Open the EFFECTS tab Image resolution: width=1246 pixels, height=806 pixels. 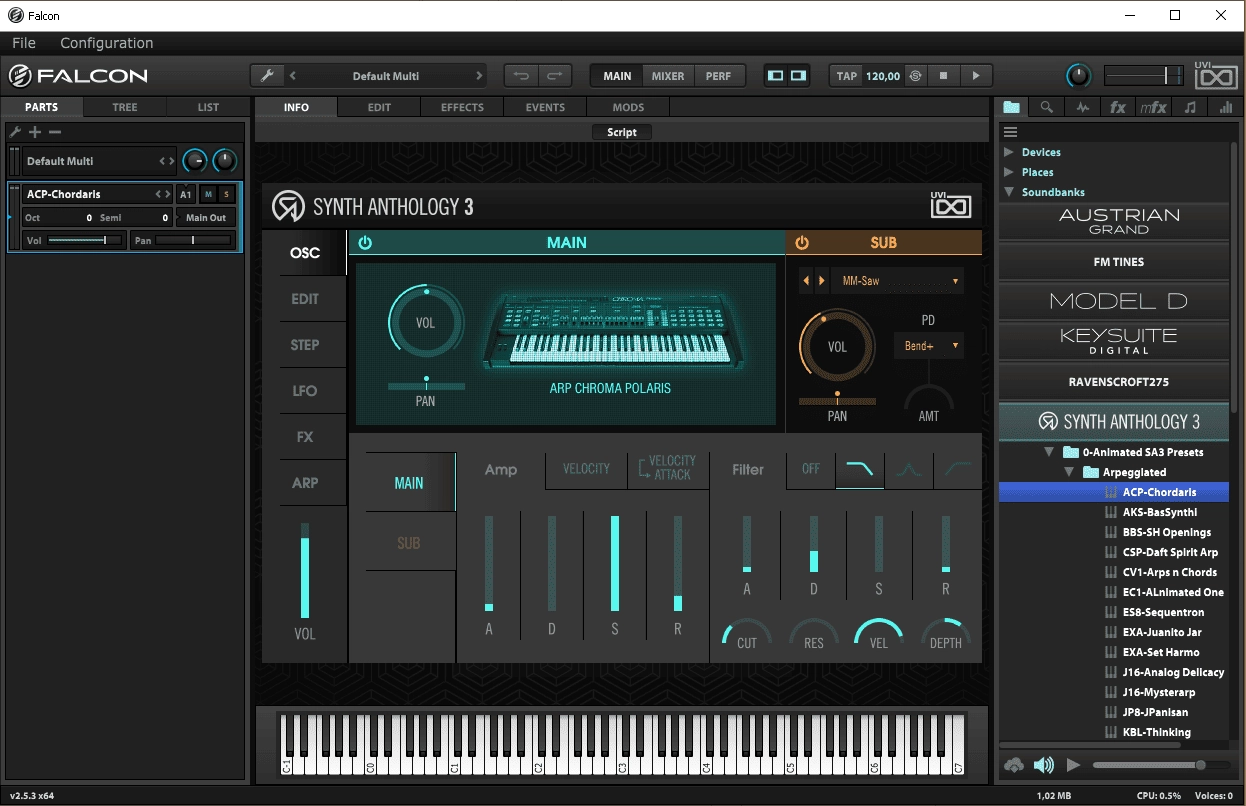coord(462,107)
